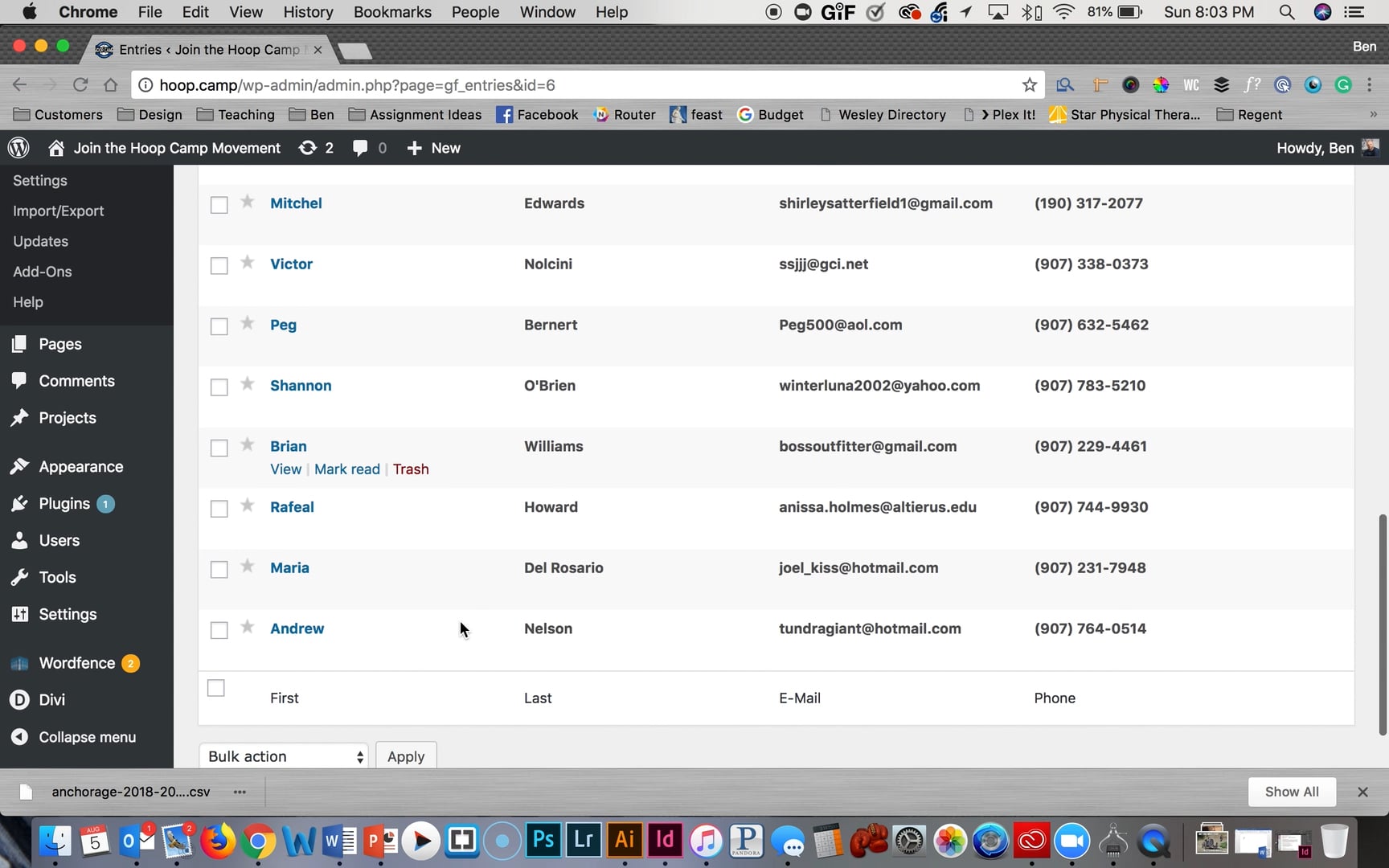Open the Mitchel entry link
The width and height of the screenshot is (1389, 868).
click(296, 203)
